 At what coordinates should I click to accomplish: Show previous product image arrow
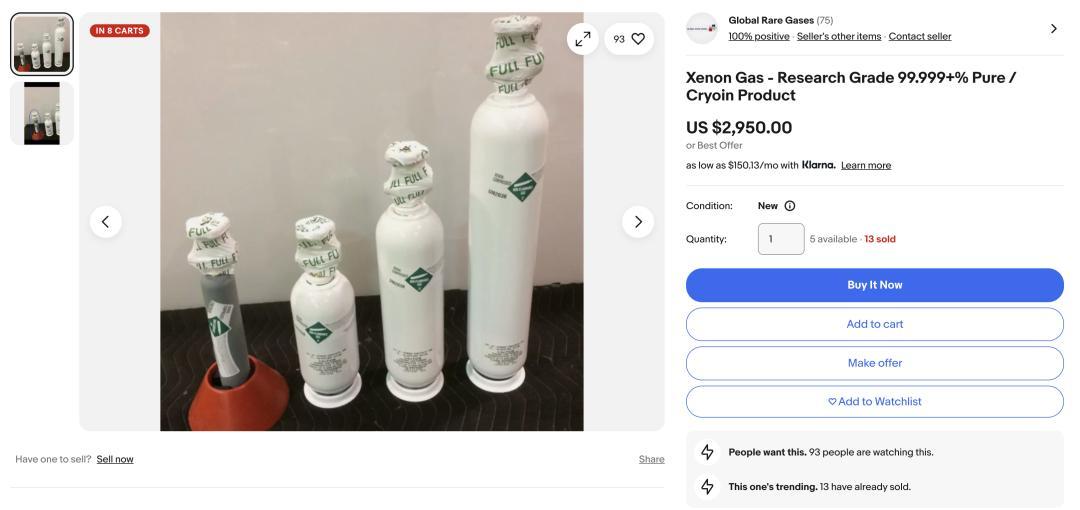[x=106, y=221]
